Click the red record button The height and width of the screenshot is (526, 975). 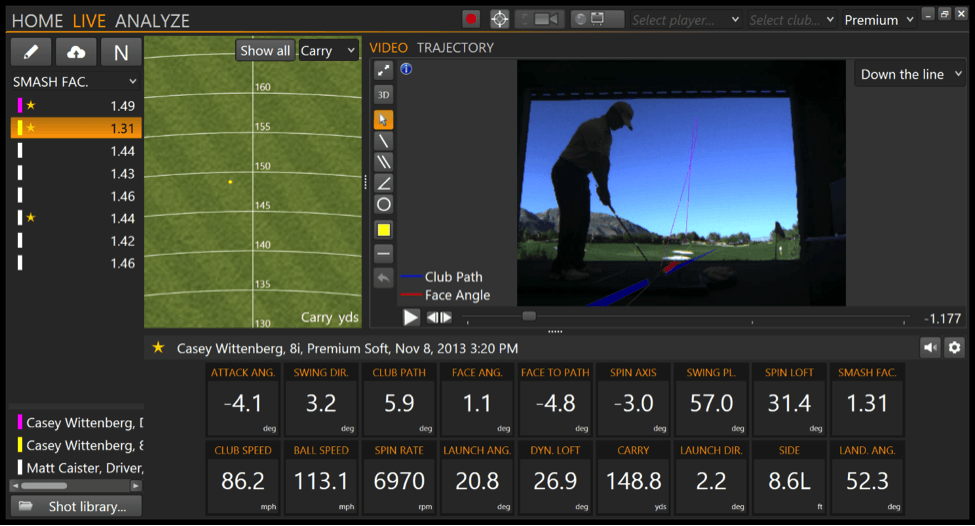point(471,19)
